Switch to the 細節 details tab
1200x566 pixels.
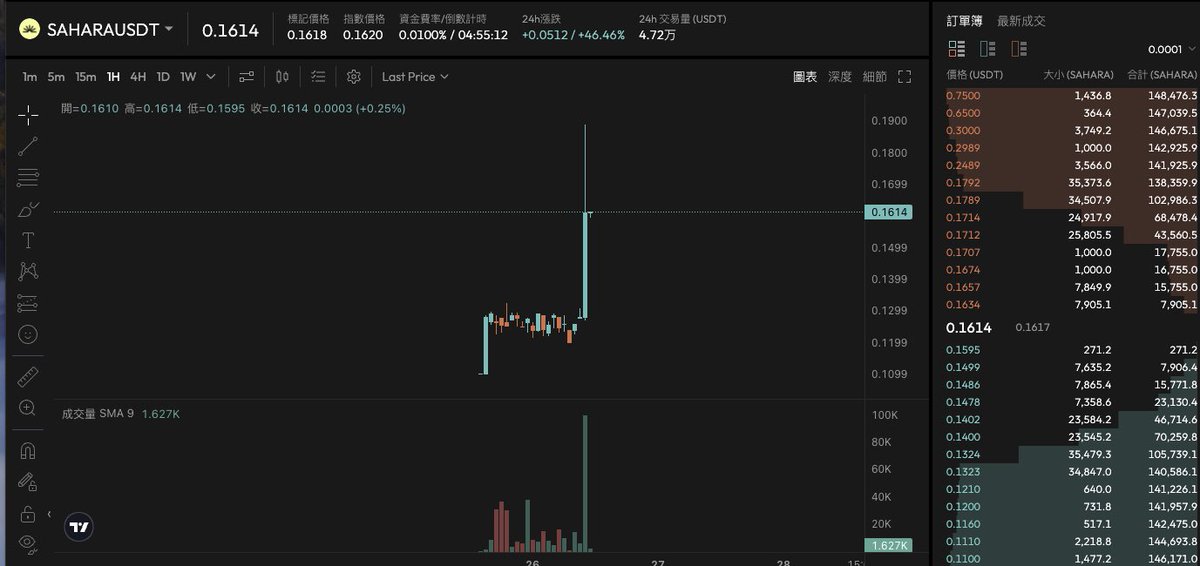point(874,76)
